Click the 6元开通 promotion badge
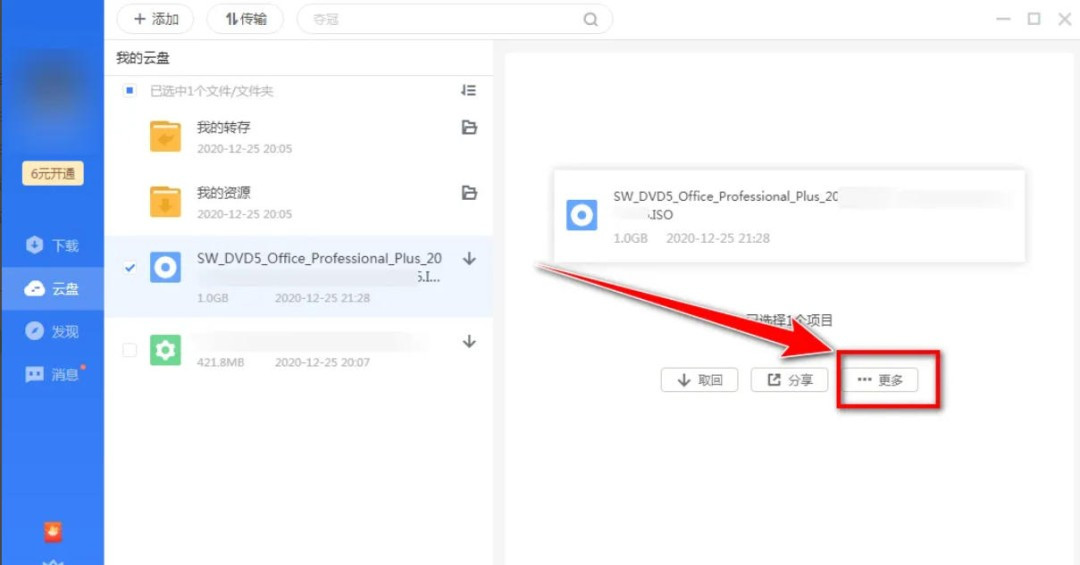 [53, 173]
